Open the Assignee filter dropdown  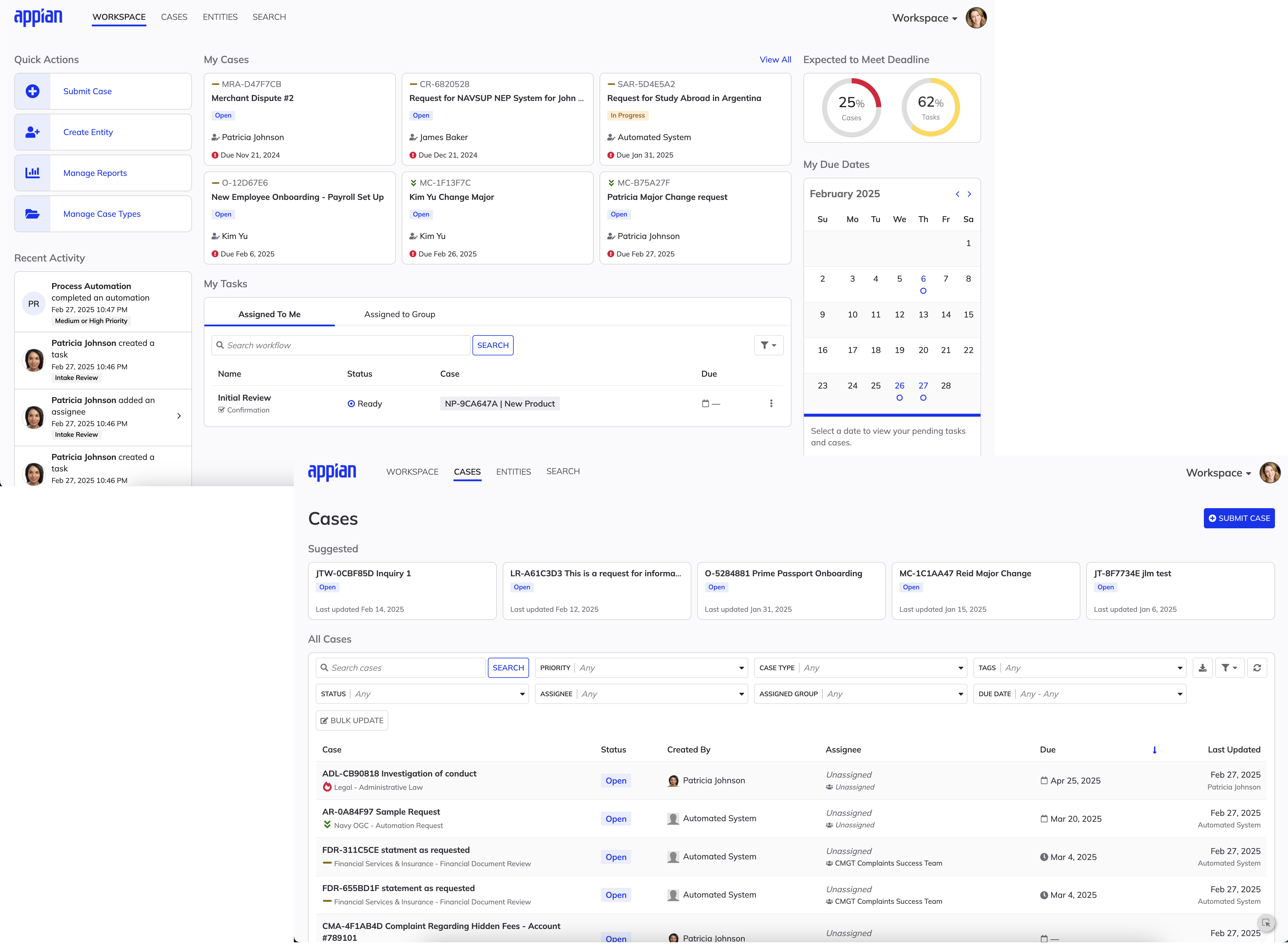tap(641, 694)
